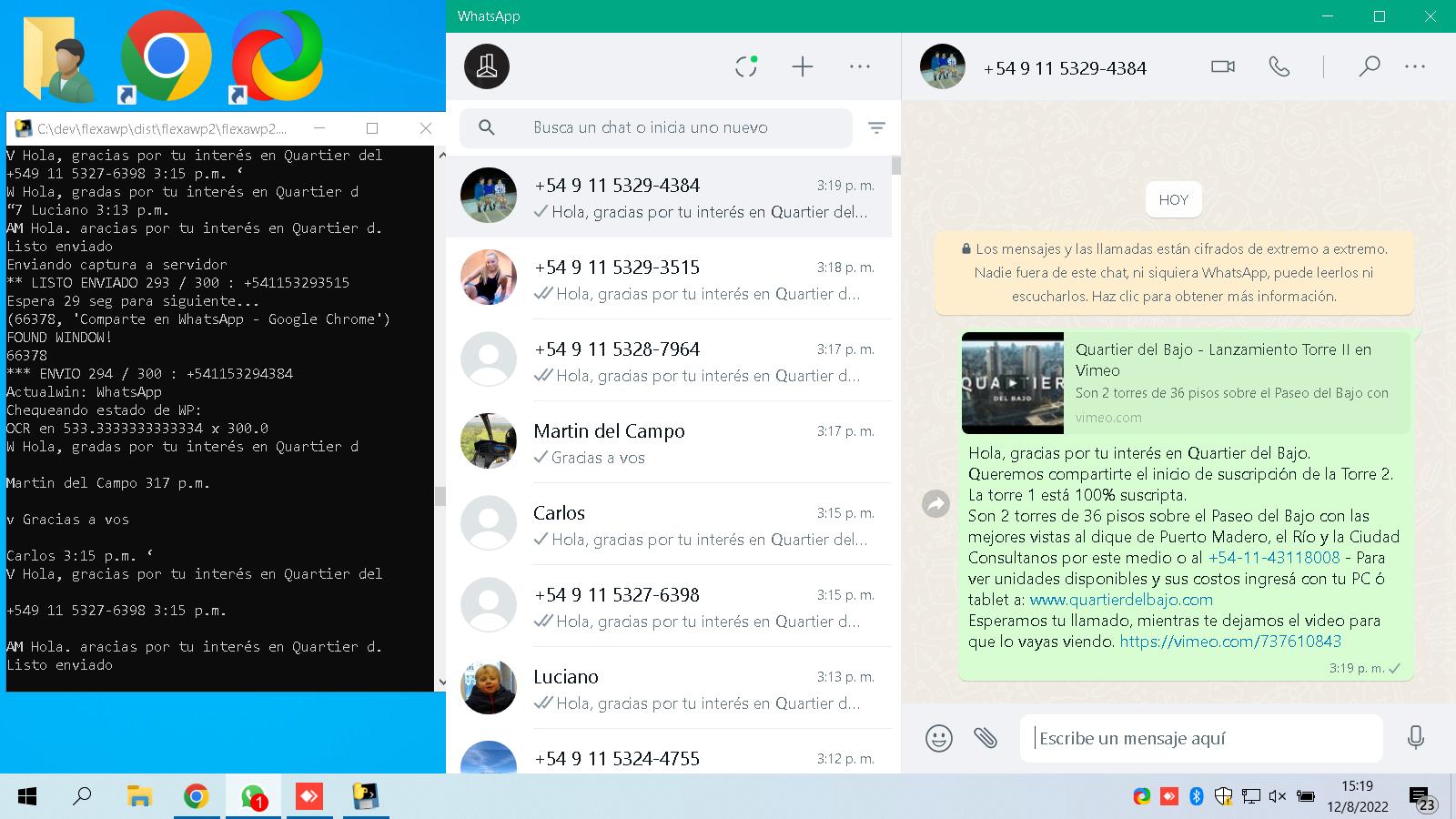Click the search magnifier in chat search
Screen dimensions: 1456x819
pyautogui.click(x=487, y=127)
